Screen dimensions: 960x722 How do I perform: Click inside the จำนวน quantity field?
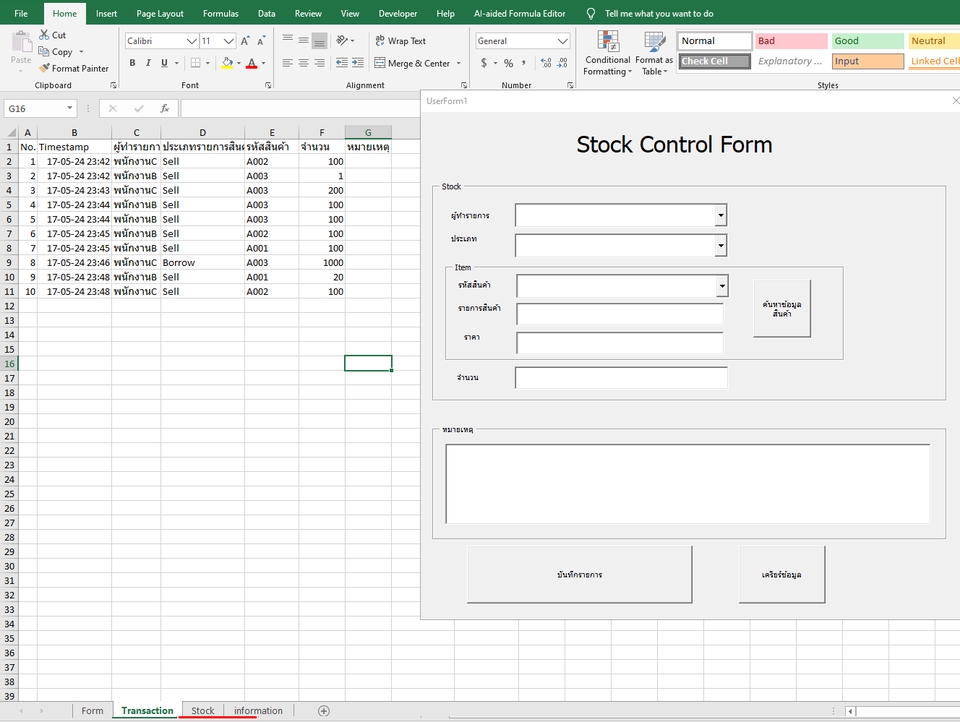(x=620, y=377)
